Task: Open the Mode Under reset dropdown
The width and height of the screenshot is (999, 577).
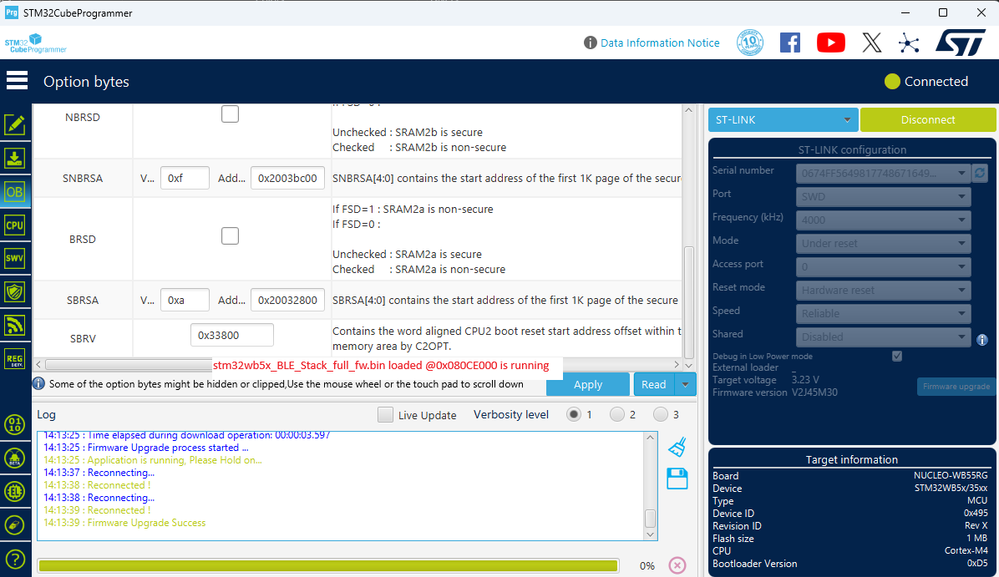Action: pos(883,243)
